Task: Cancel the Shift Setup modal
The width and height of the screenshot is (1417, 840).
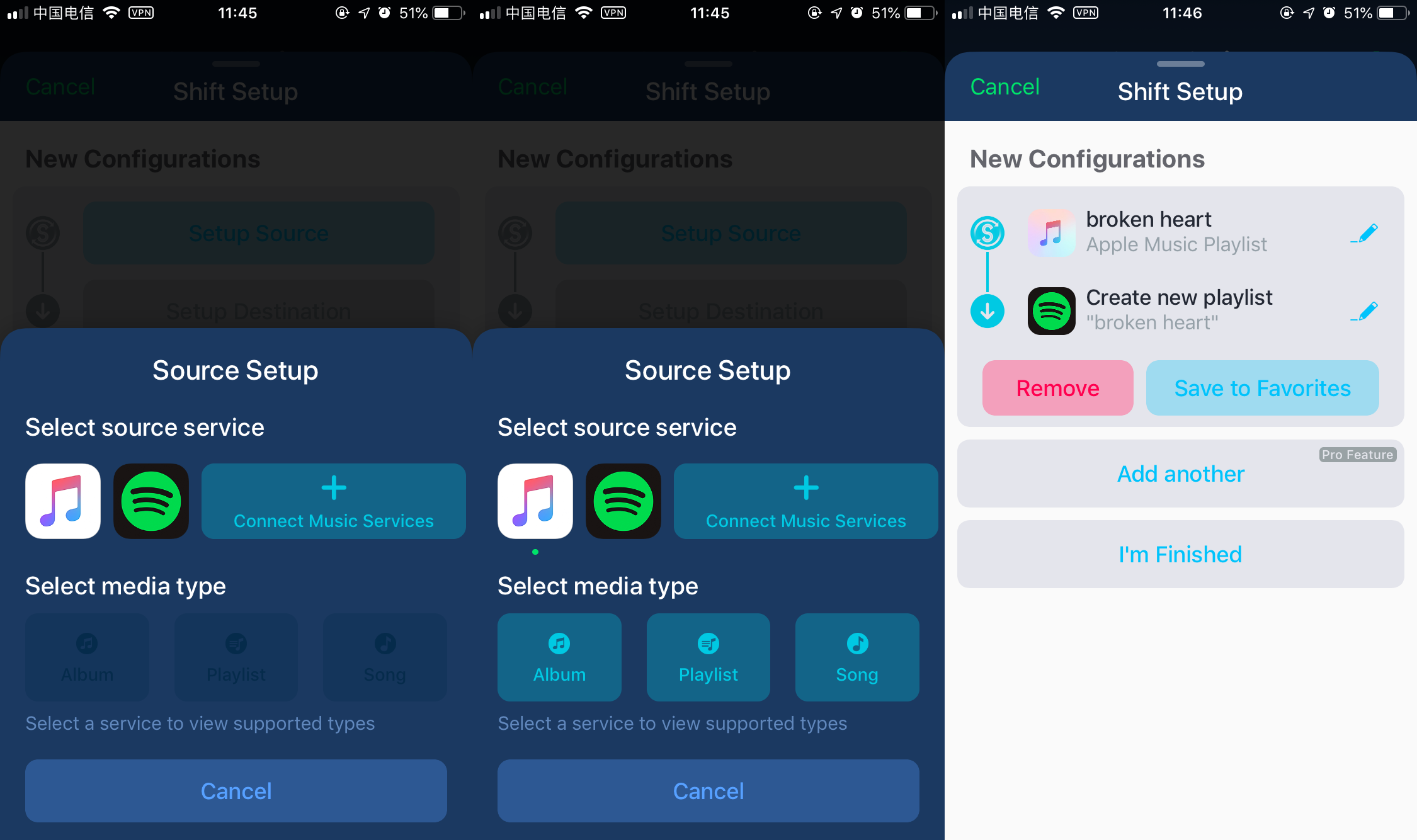Action: pyautogui.click(x=1003, y=88)
